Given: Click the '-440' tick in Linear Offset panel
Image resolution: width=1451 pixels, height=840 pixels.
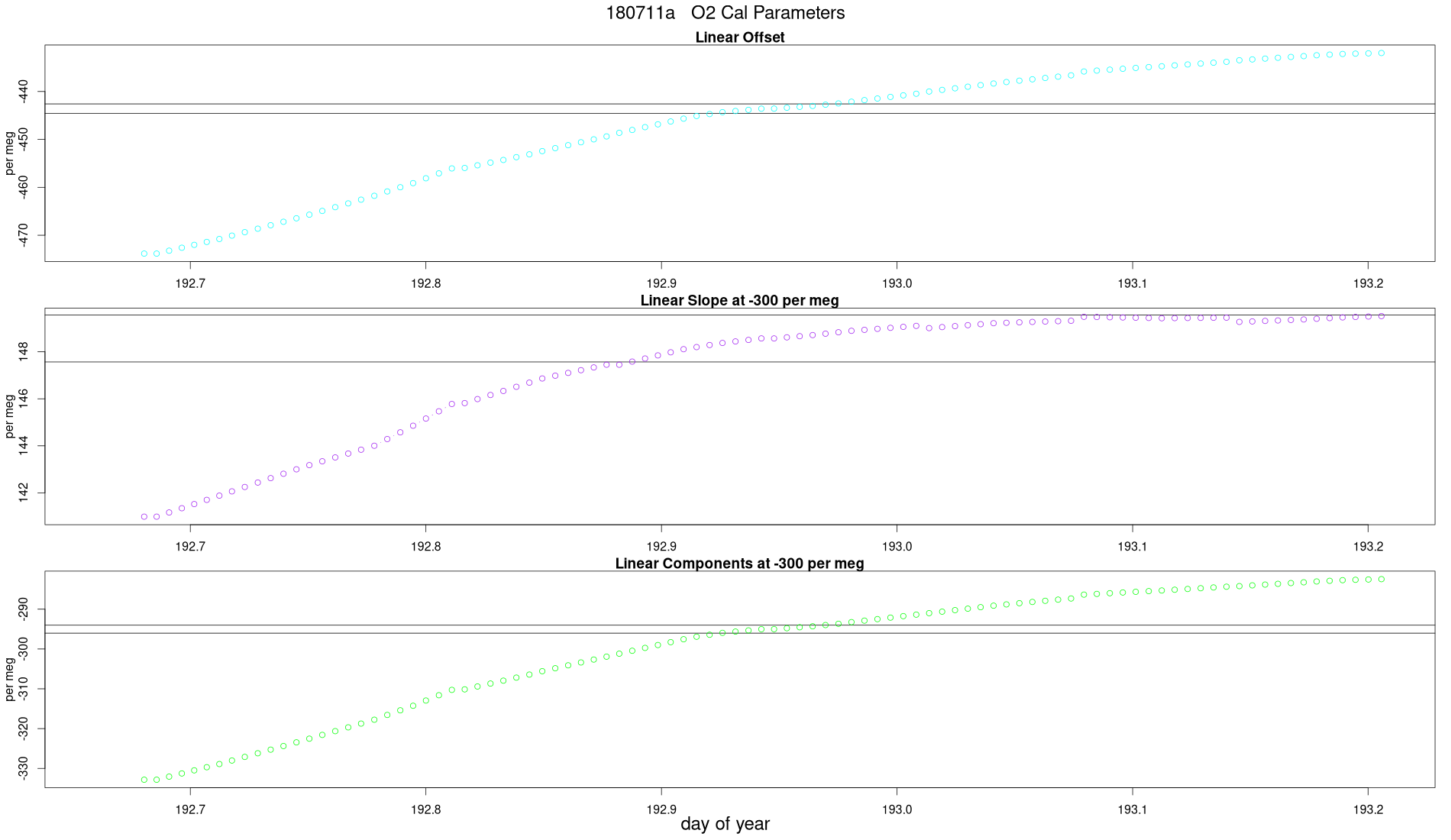Looking at the screenshot, I should [x=23, y=92].
